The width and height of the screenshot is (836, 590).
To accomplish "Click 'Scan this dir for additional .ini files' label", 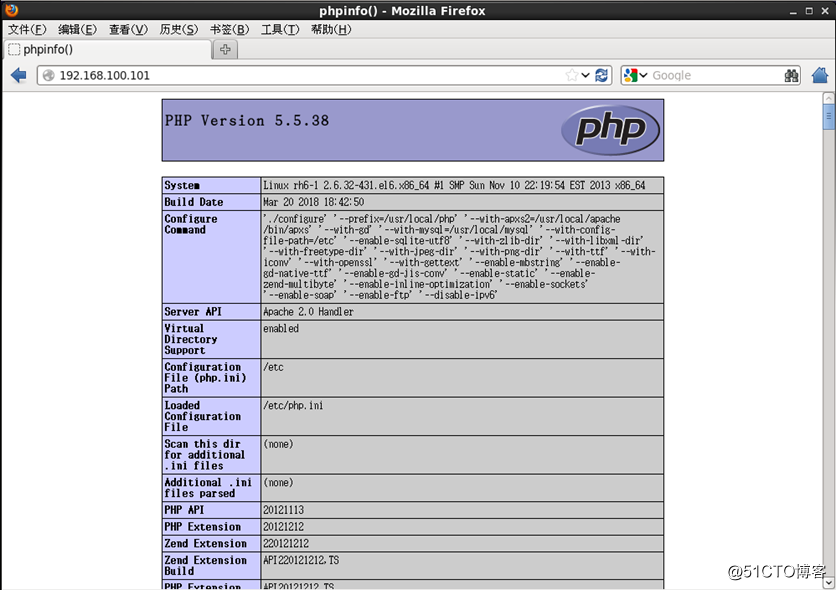I will (205, 455).
